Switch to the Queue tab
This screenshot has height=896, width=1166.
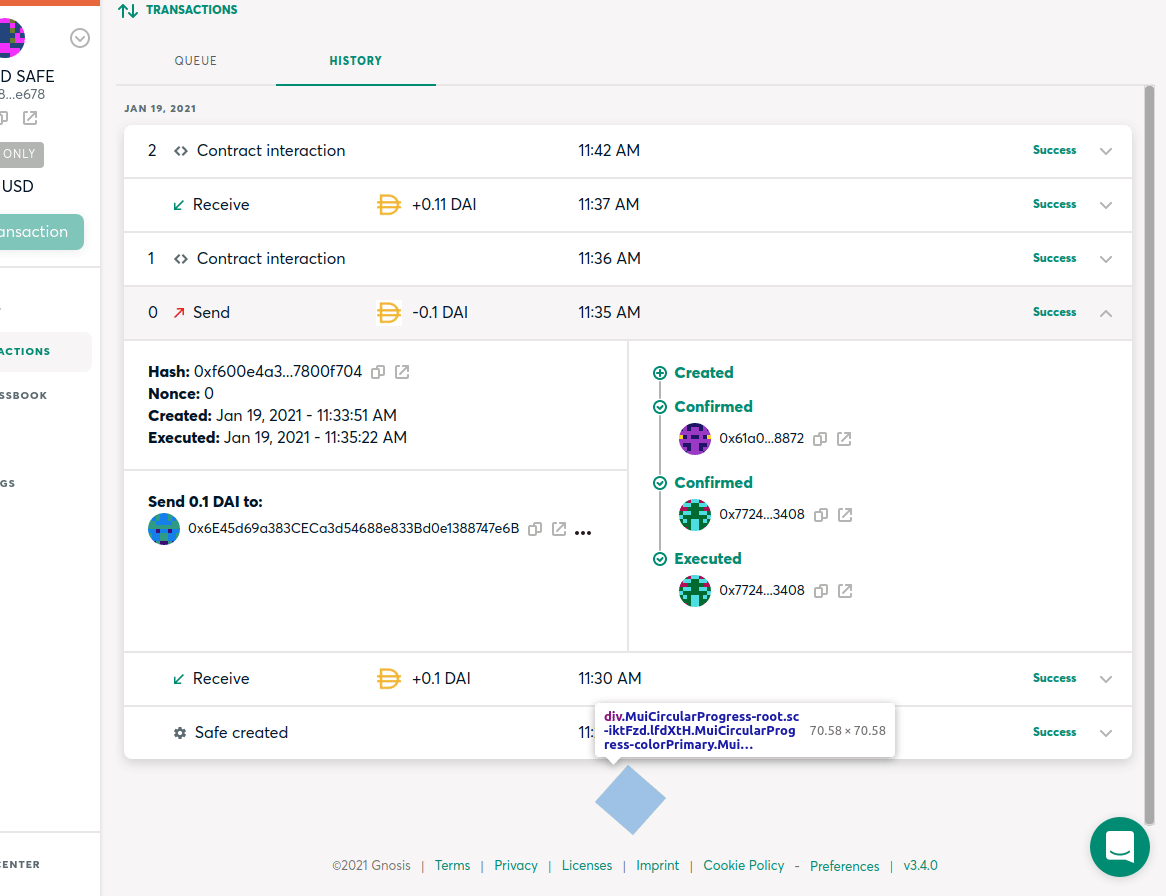(196, 61)
